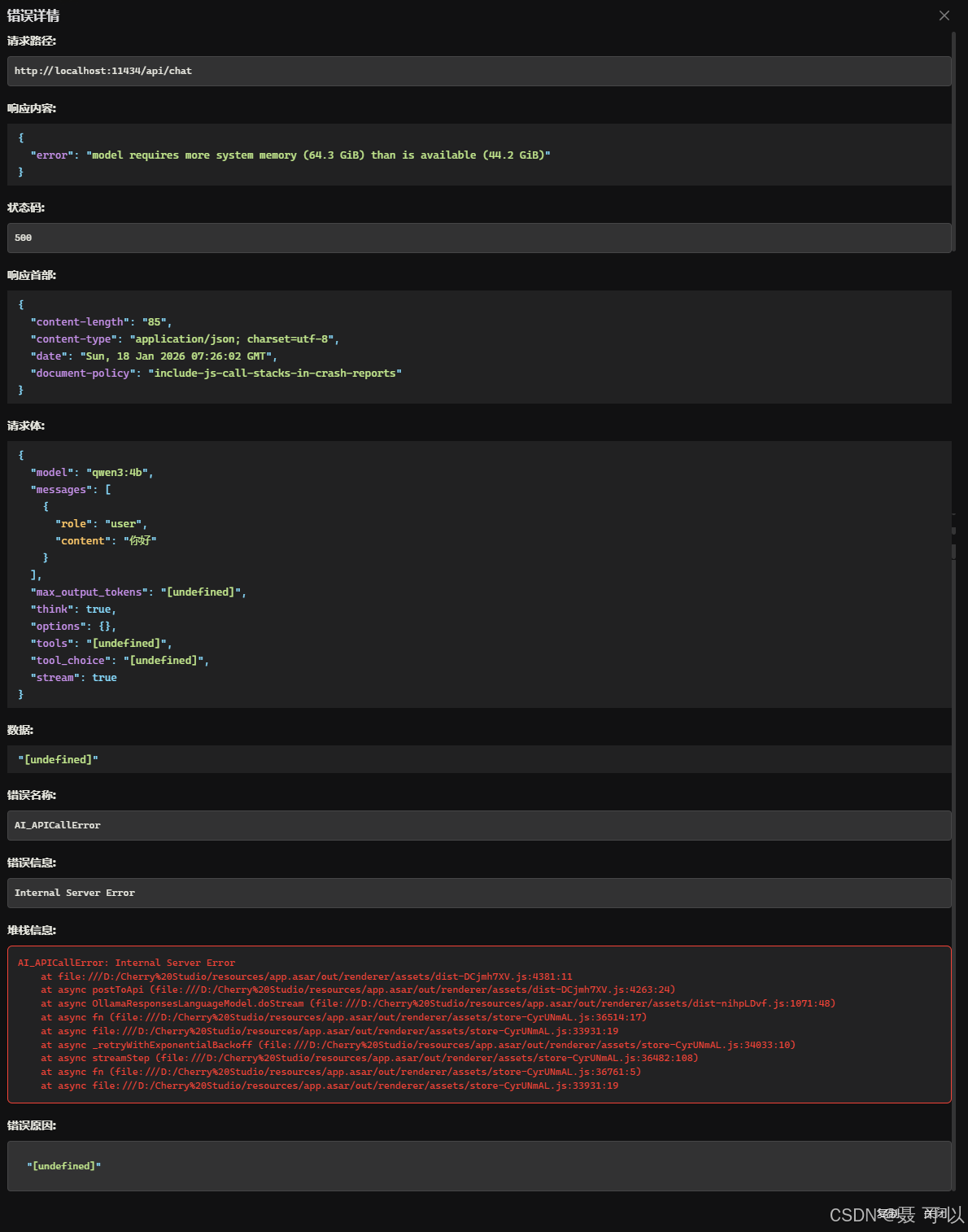Click the first stack line AI_APICallError: Internal Server Error
Screen dimensions: 968x1232
tap(127, 963)
